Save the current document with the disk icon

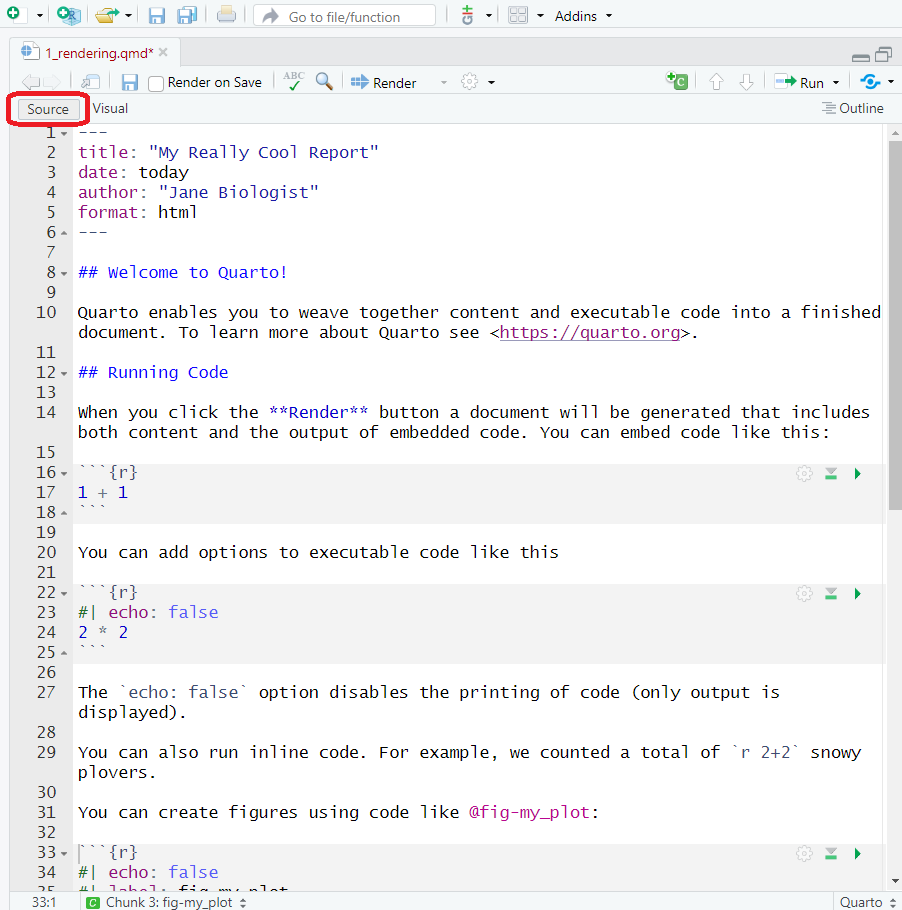click(x=129, y=81)
